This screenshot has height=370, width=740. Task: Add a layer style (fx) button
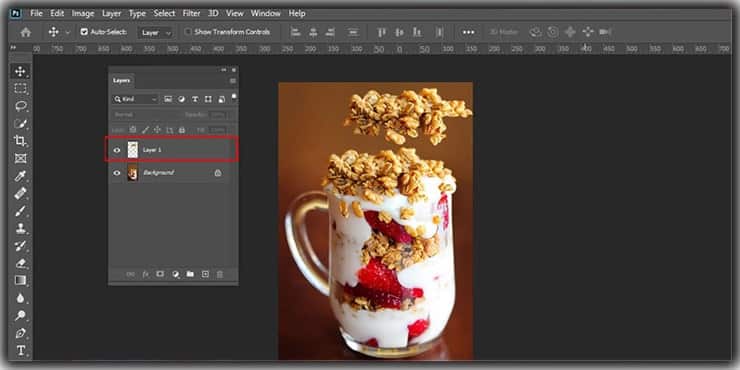(x=145, y=274)
